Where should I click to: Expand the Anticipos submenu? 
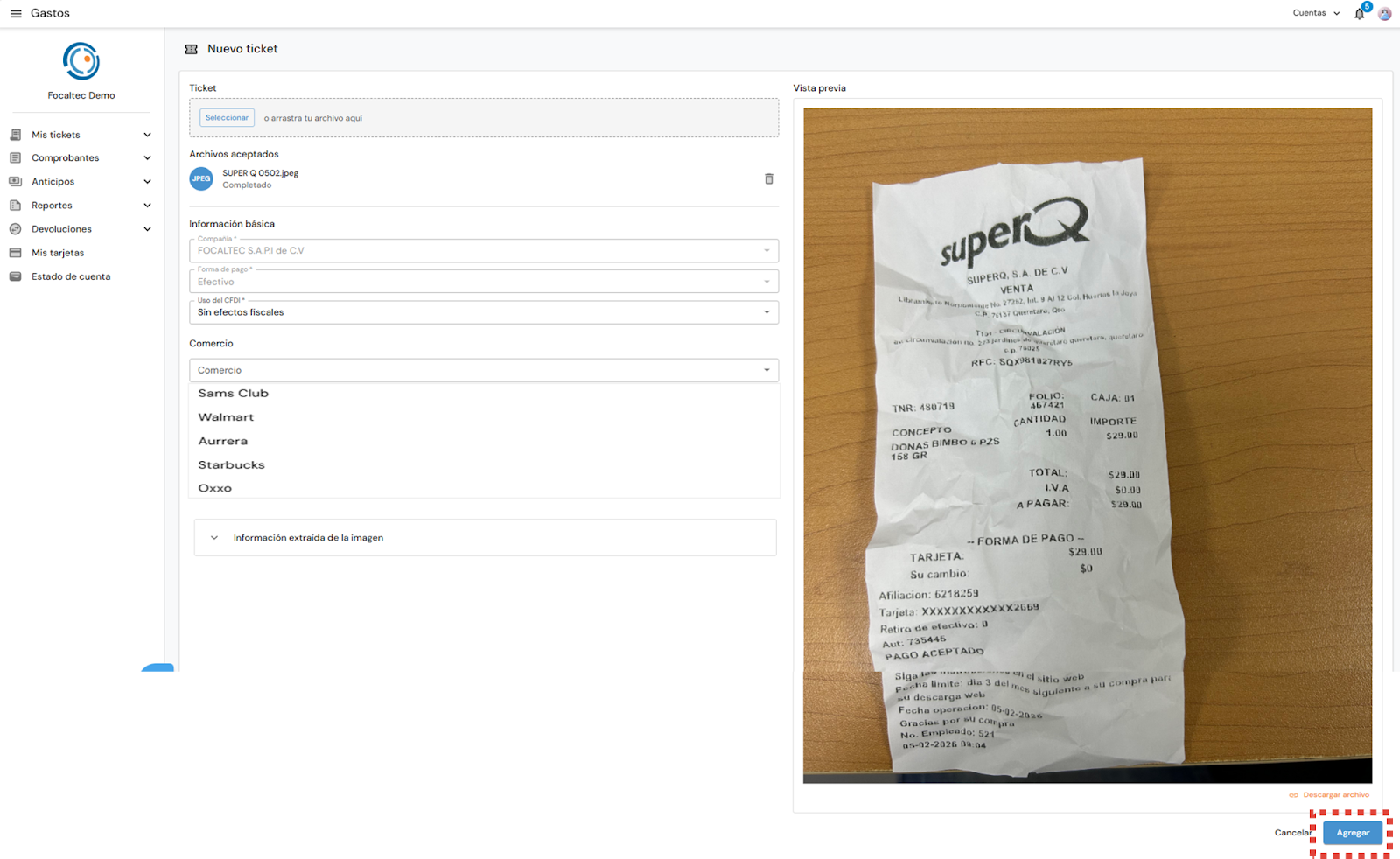click(x=147, y=182)
